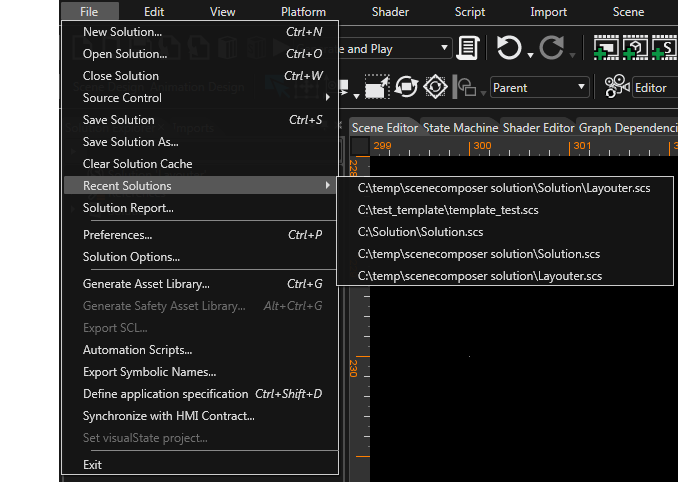Choose Generate Asset Library... entry

pos(201,284)
